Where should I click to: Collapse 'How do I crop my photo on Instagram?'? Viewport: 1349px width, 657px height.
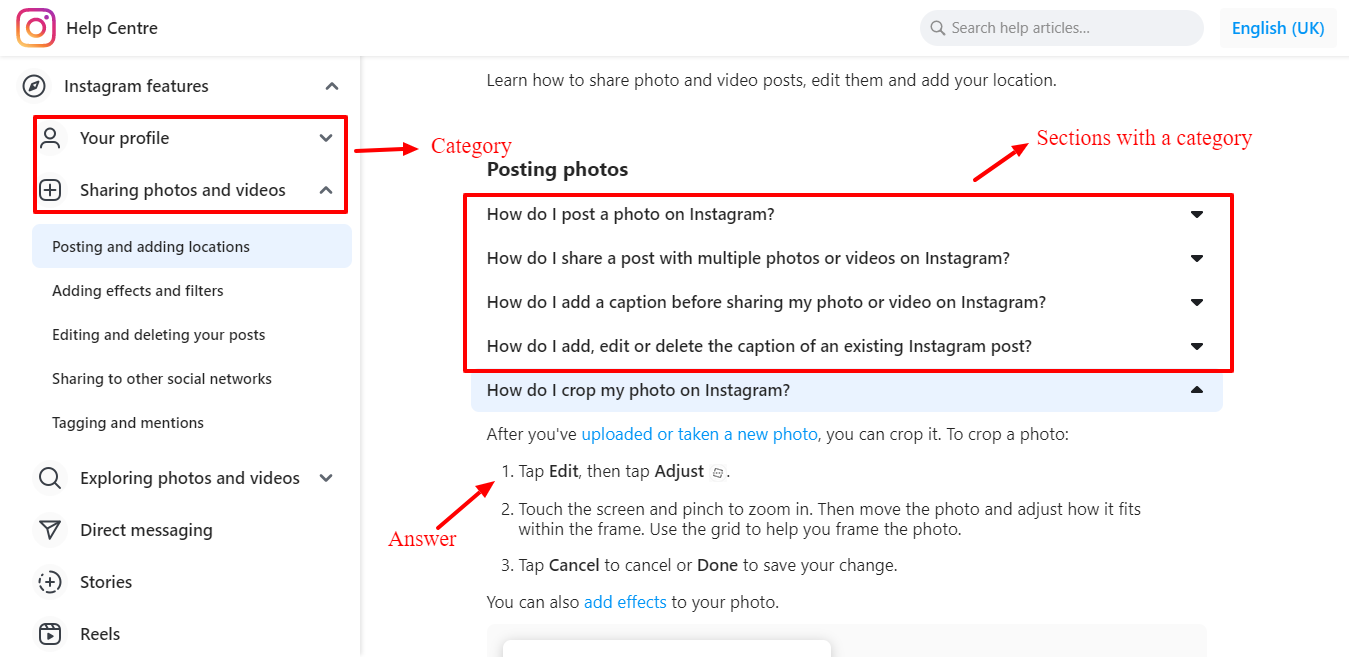point(1197,390)
